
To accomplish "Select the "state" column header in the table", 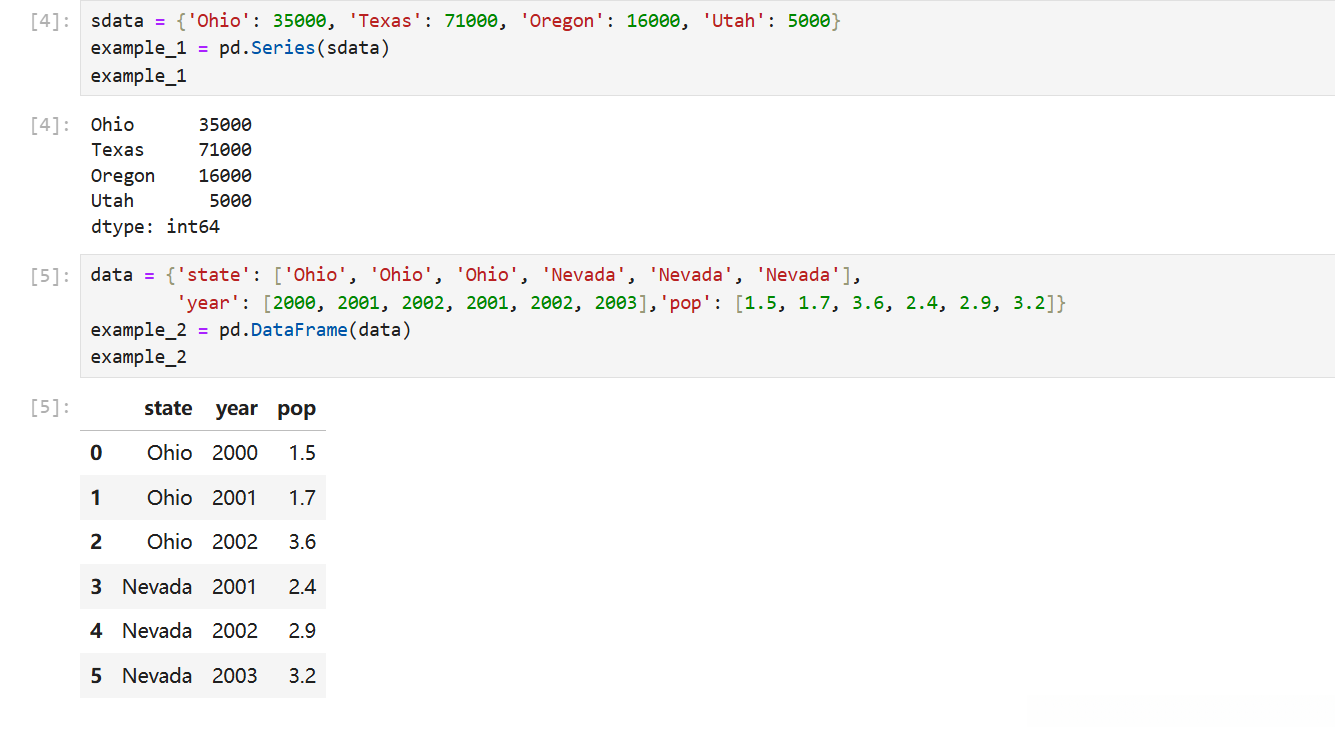I will click(x=168, y=408).
